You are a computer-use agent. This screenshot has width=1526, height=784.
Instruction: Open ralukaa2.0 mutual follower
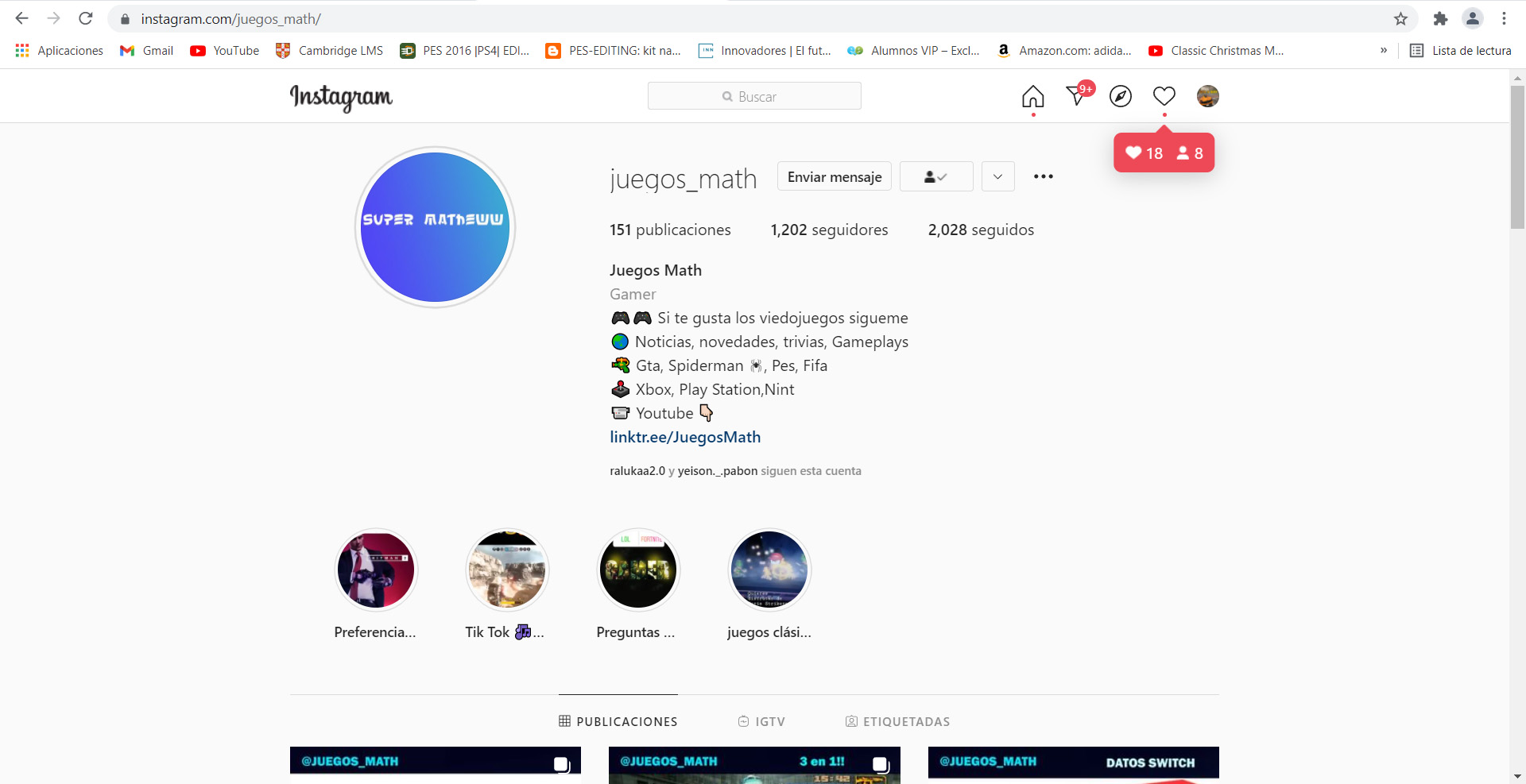(637, 471)
